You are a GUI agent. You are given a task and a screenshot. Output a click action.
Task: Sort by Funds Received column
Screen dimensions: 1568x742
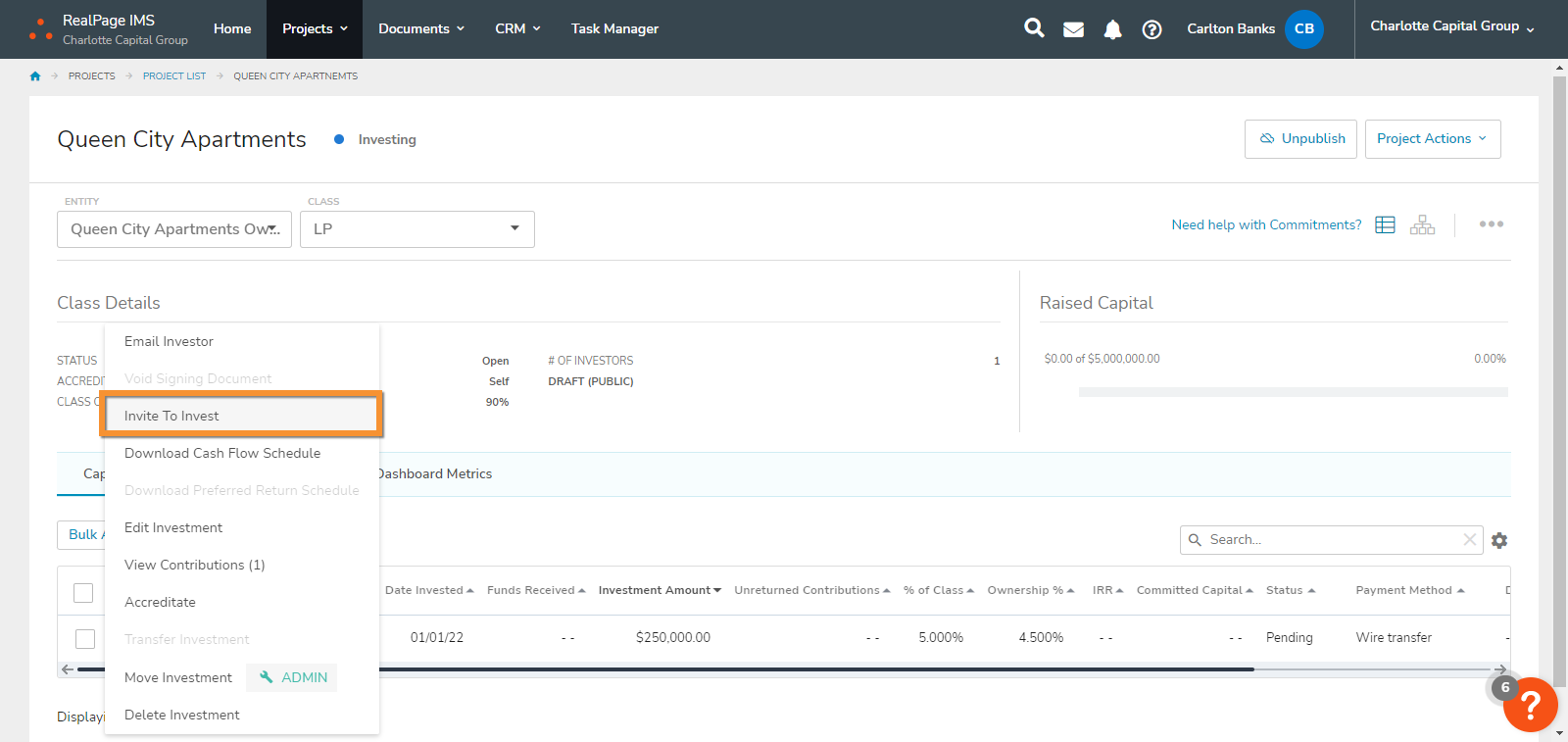(536, 590)
